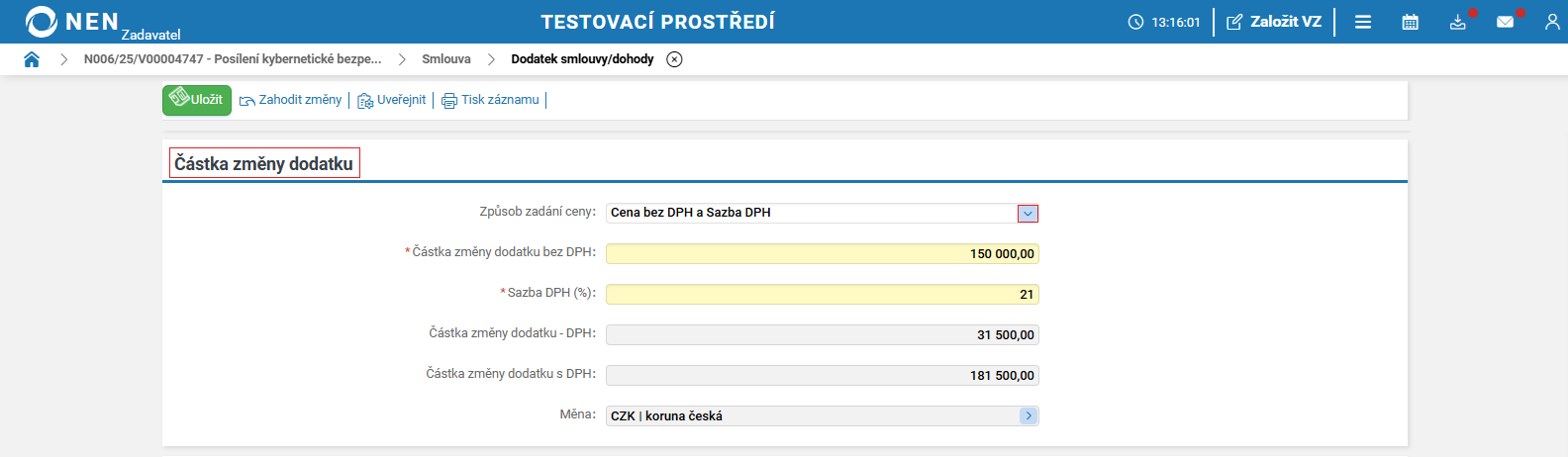This screenshot has width=1568, height=457.
Task: Click the Částka změny dodatku section heading
Action: [x=264, y=163]
